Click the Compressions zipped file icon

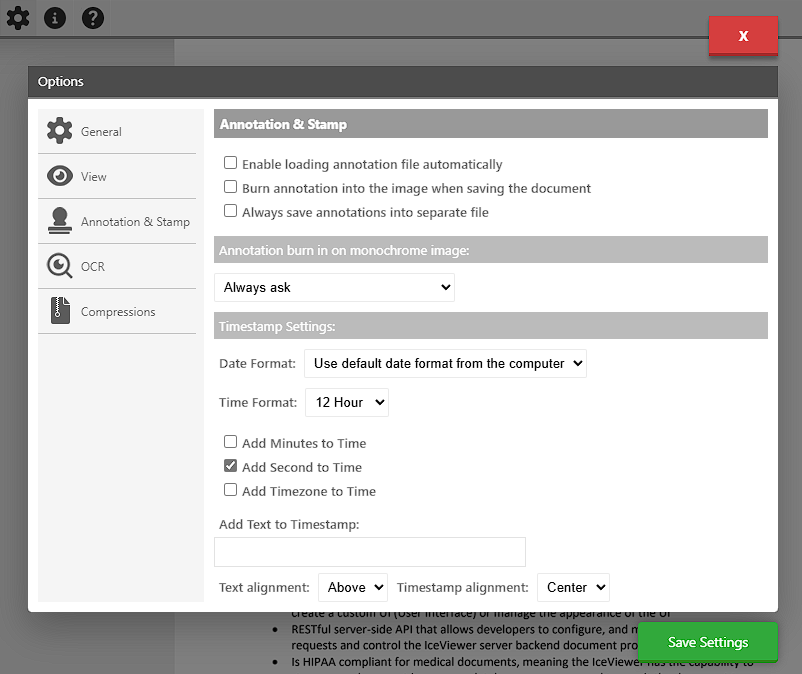pos(60,311)
